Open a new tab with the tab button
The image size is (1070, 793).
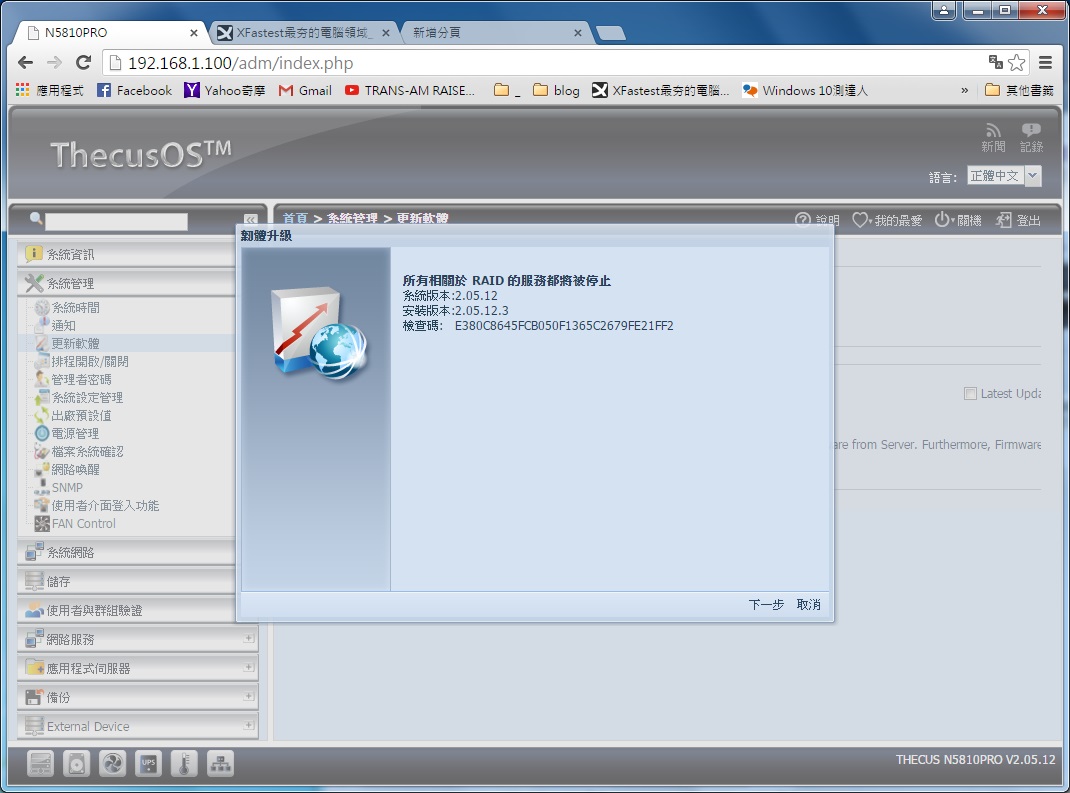coord(610,33)
